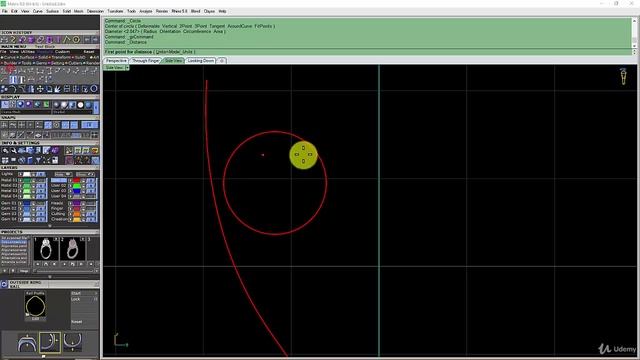This screenshot has height=360, width=640.
Task: Select the white sphere render style icon
Action: pos(80,104)
